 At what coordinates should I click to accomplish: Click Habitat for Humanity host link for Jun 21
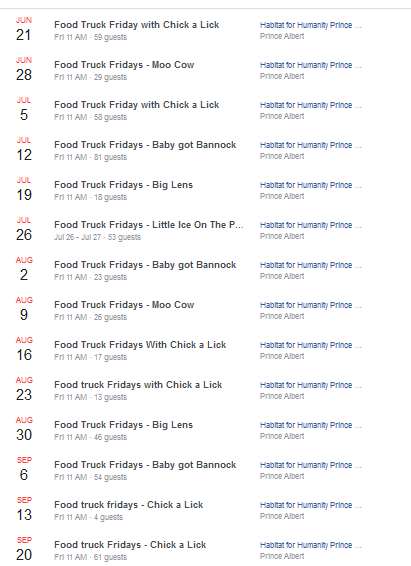(310, 25)
